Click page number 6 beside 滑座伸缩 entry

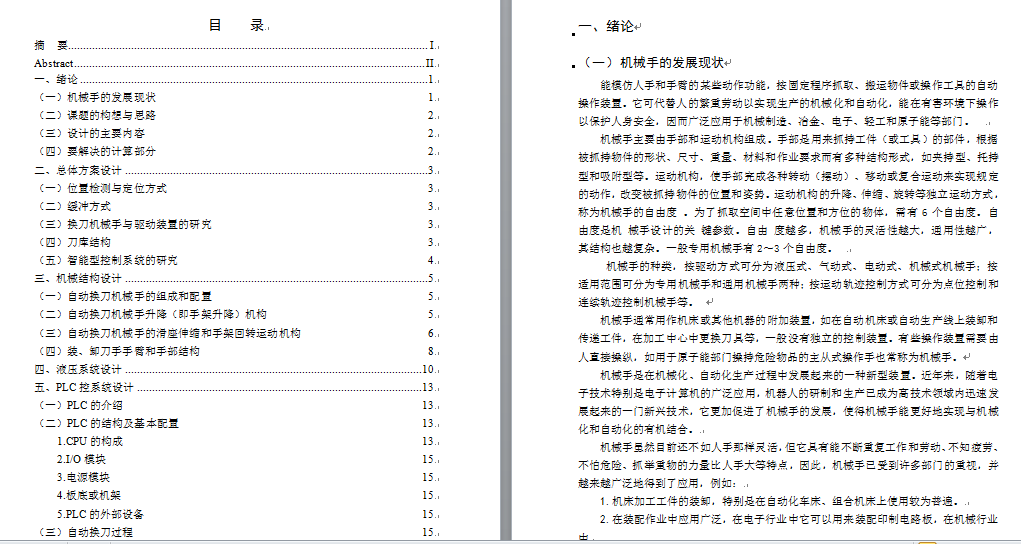(431, 334)
